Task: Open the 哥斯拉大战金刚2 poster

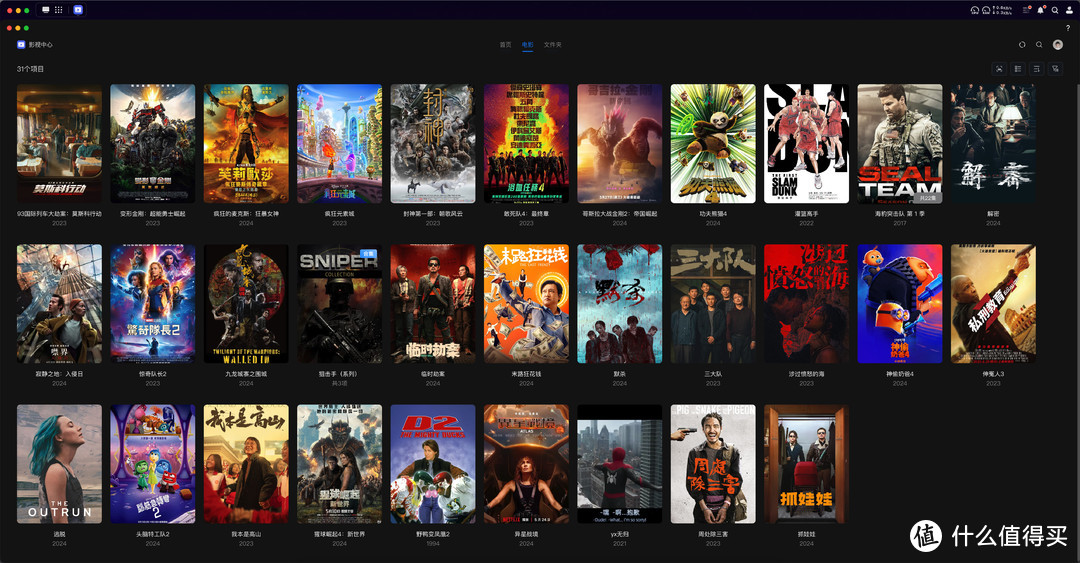Action: (x=620, y=143)
